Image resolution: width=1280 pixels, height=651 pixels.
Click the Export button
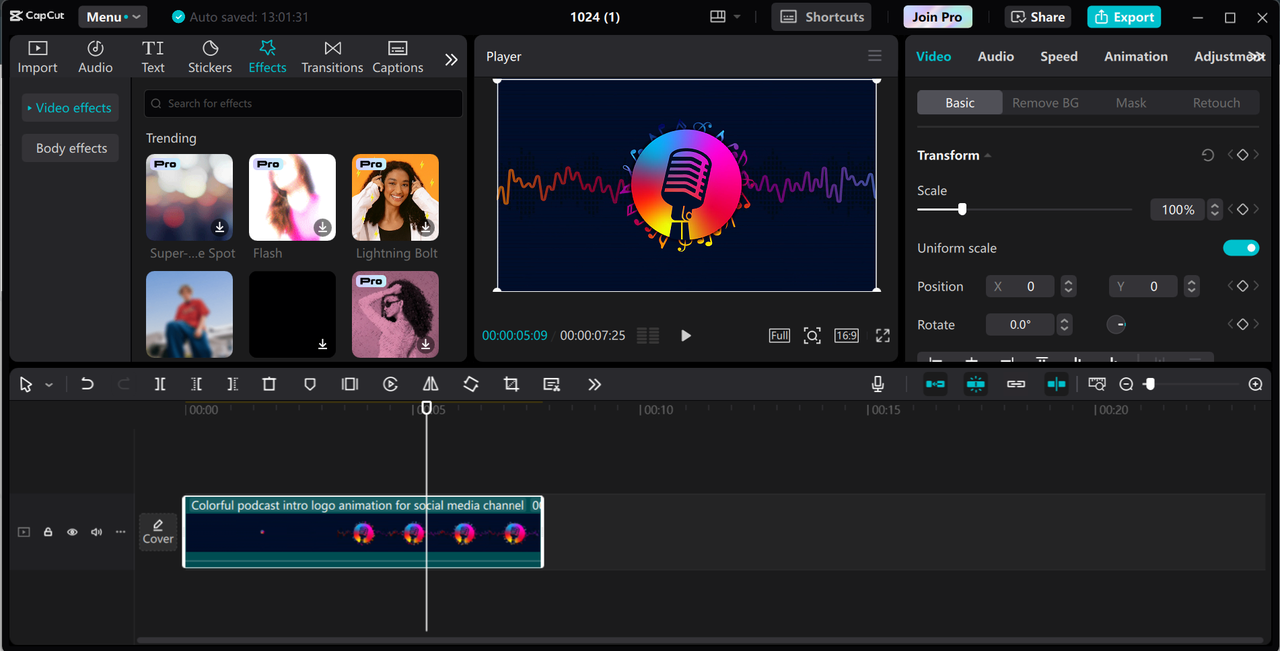(x=1123, y=17)
